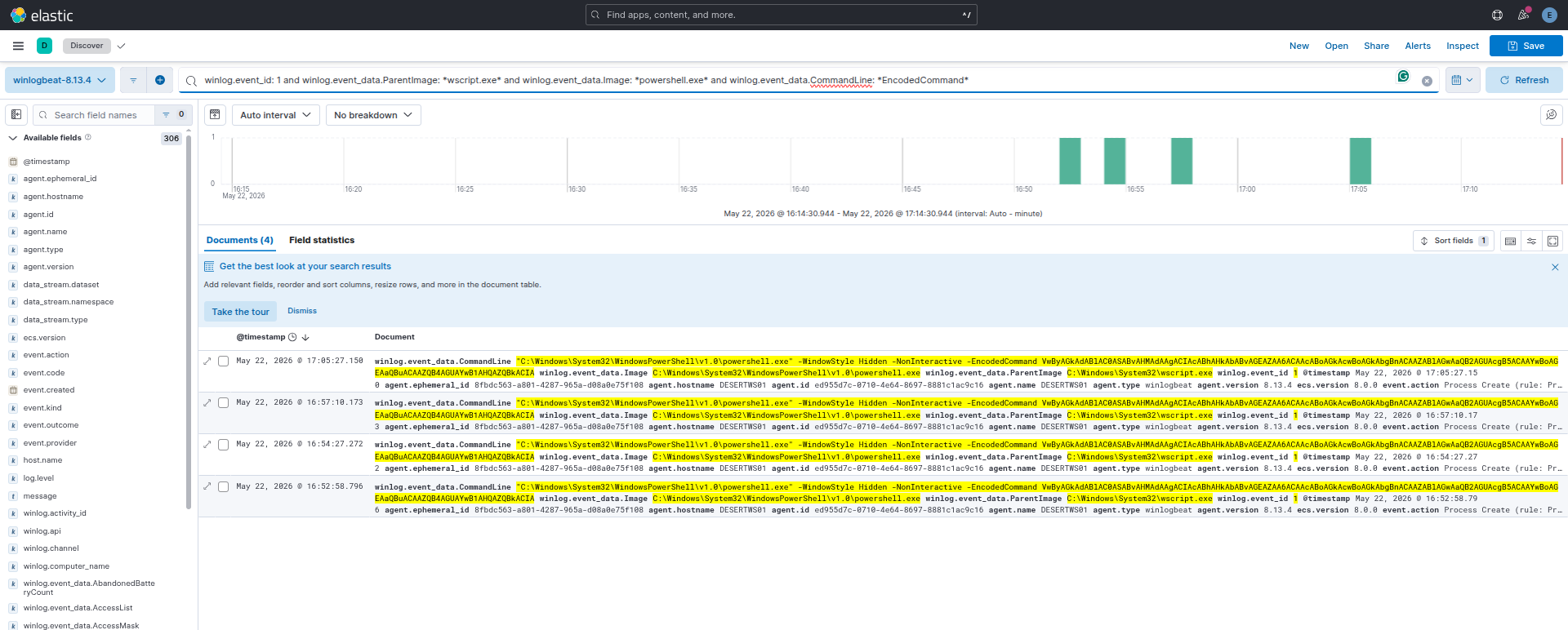1568x630 pixels.
Task: Select the host.name field
Action: click(42, 460)
